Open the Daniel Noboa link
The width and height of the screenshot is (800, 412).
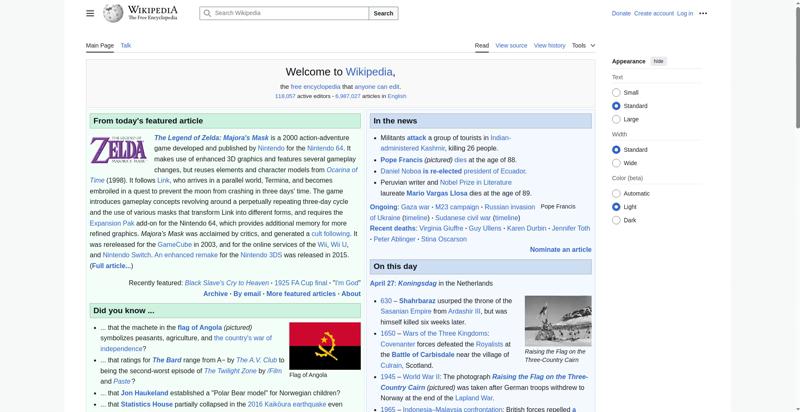(x=401, y=171)
